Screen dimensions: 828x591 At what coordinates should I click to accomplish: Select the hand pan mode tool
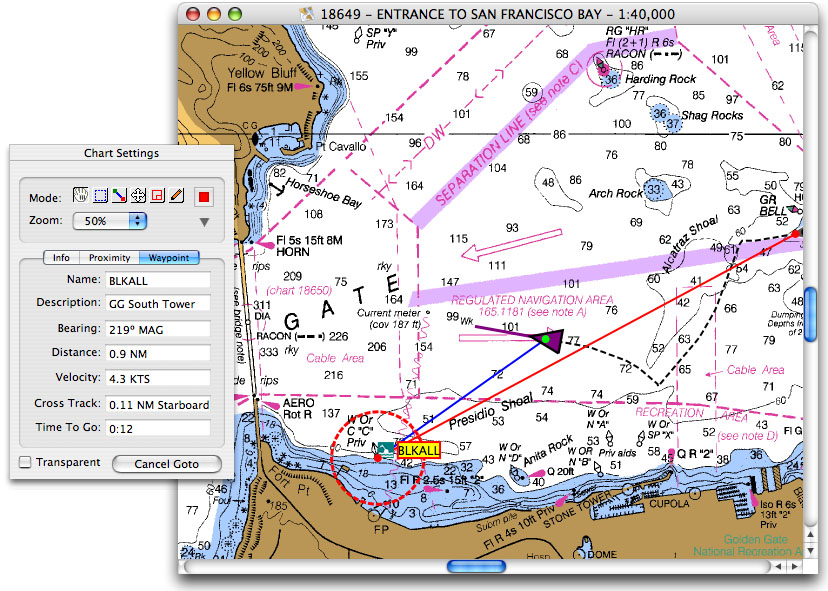82,196
